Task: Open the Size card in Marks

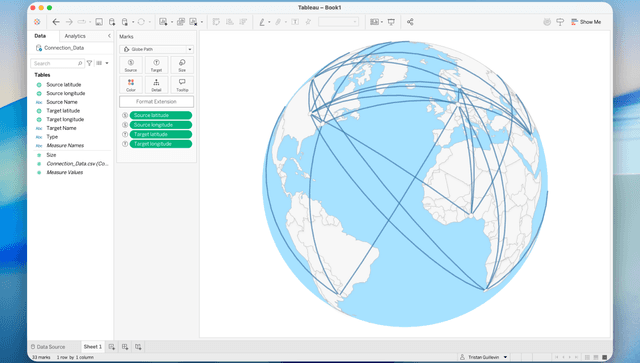Action: [x=182, y=65]
